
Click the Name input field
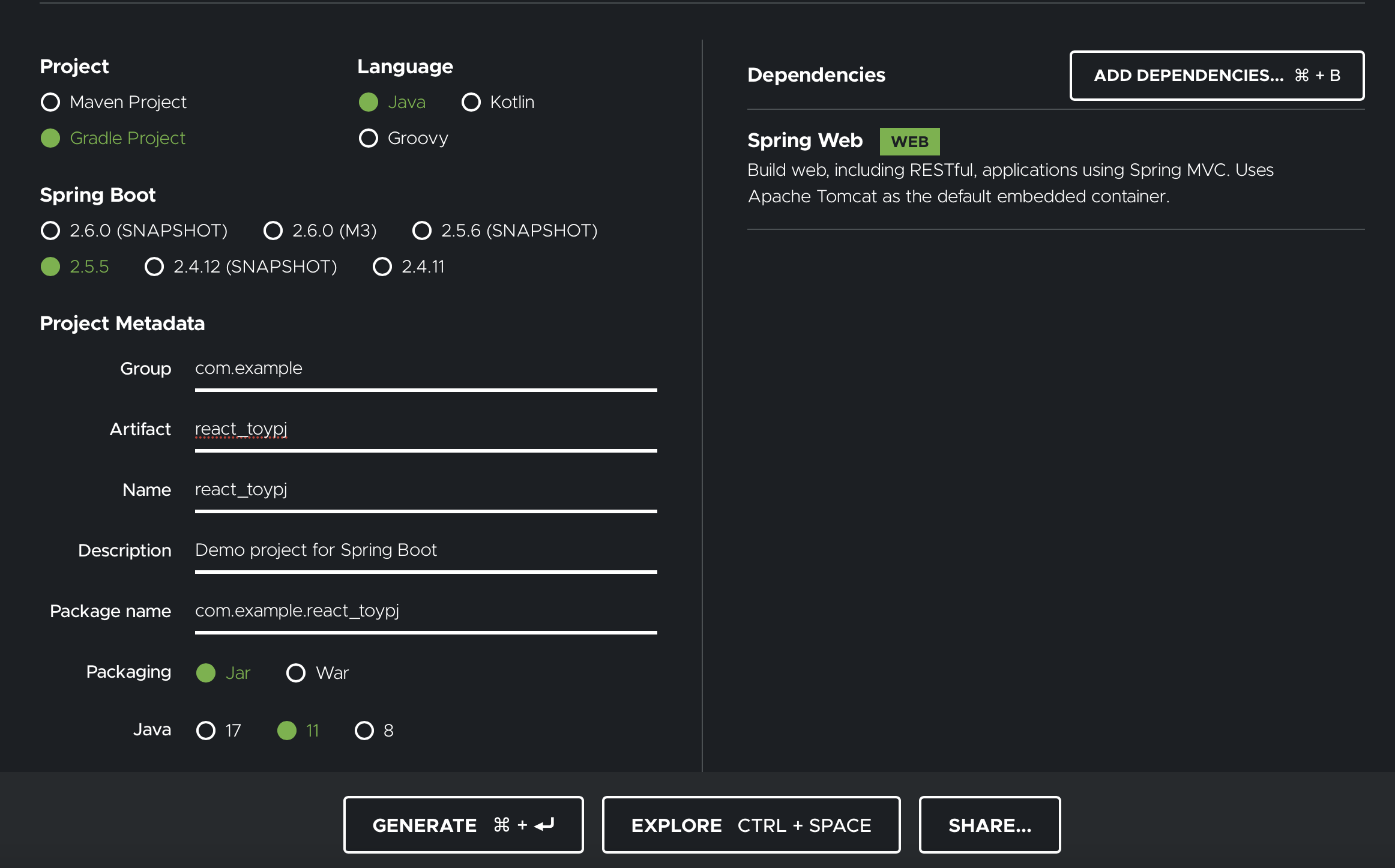pos(426,490)
